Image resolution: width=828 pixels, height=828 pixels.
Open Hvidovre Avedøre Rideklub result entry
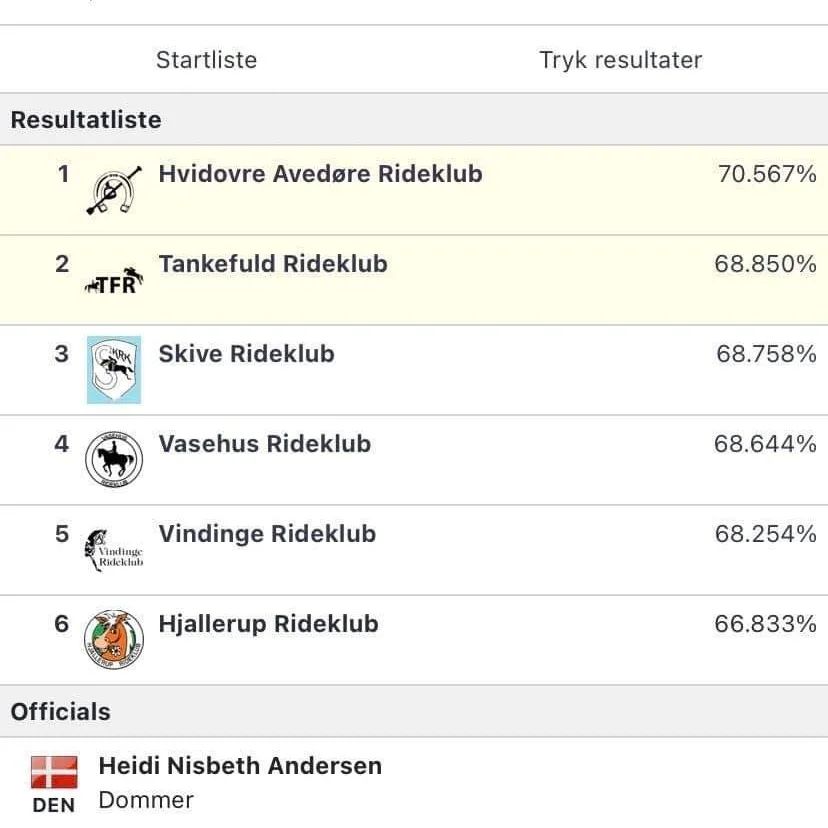tap(414, 190)
